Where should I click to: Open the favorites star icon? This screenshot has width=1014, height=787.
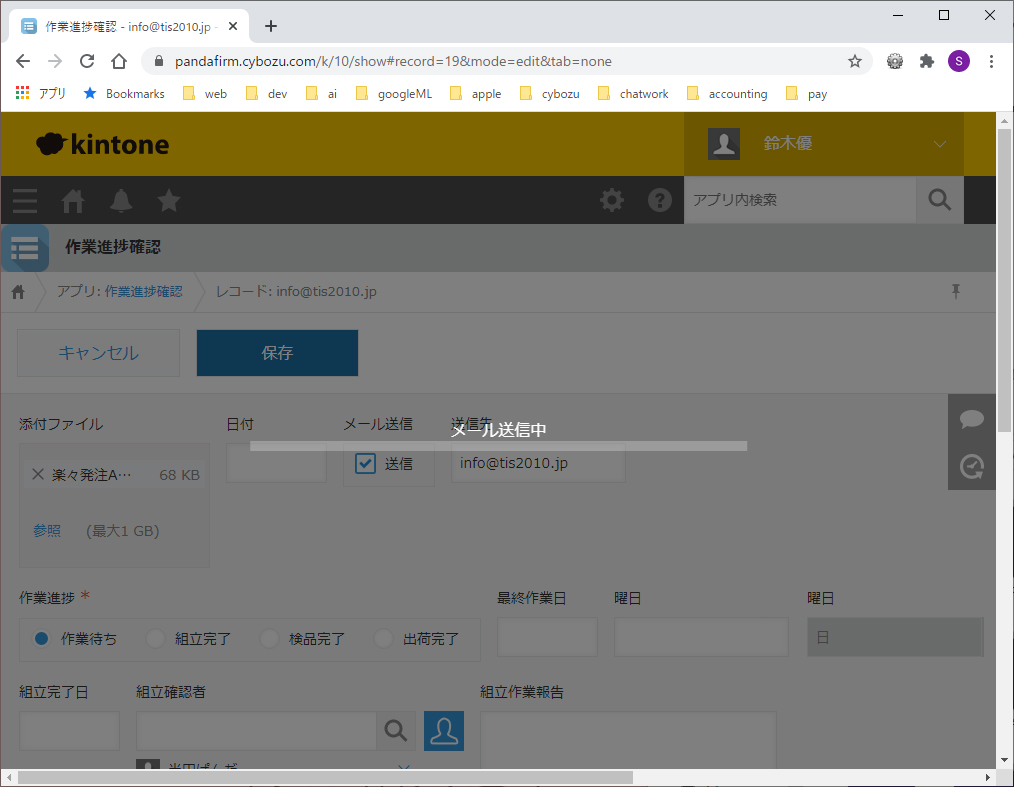tap(169, 200)
